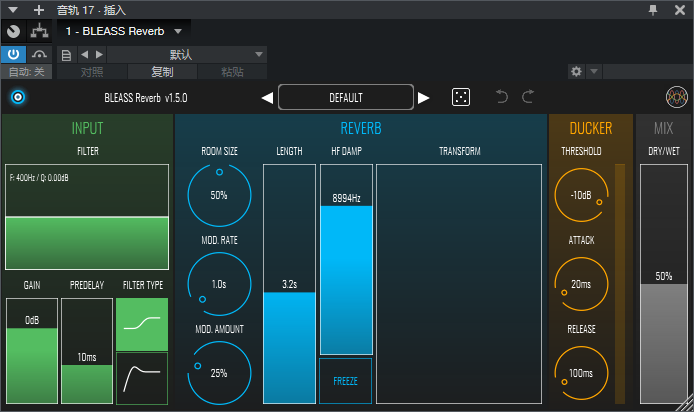Open the 默认 preset dropdown
Viewport: 694px width, 412px height.
pyautogui.click(x=186, y=55)
